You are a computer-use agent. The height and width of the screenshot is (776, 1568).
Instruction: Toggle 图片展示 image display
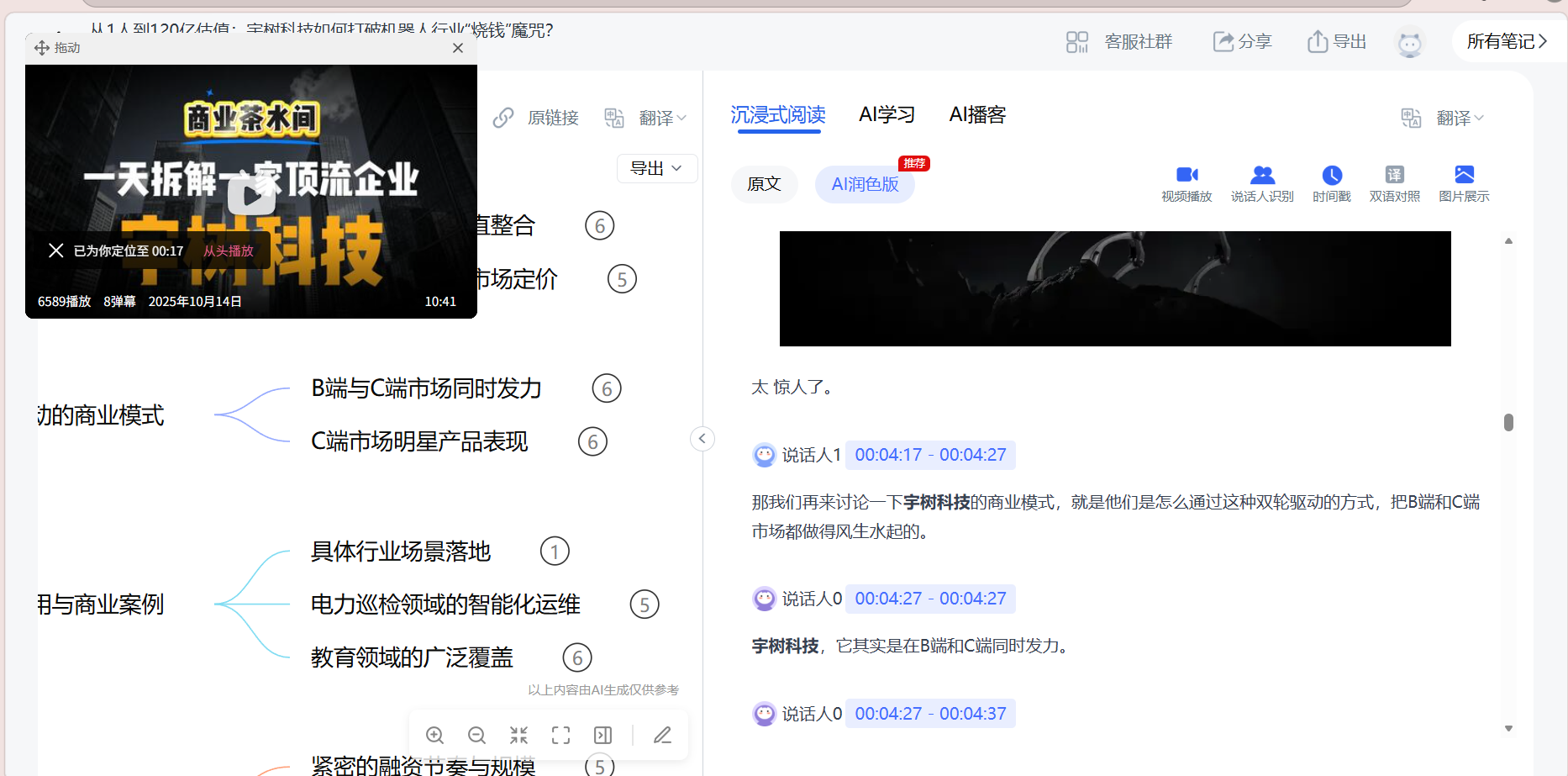pos(1464,184)
